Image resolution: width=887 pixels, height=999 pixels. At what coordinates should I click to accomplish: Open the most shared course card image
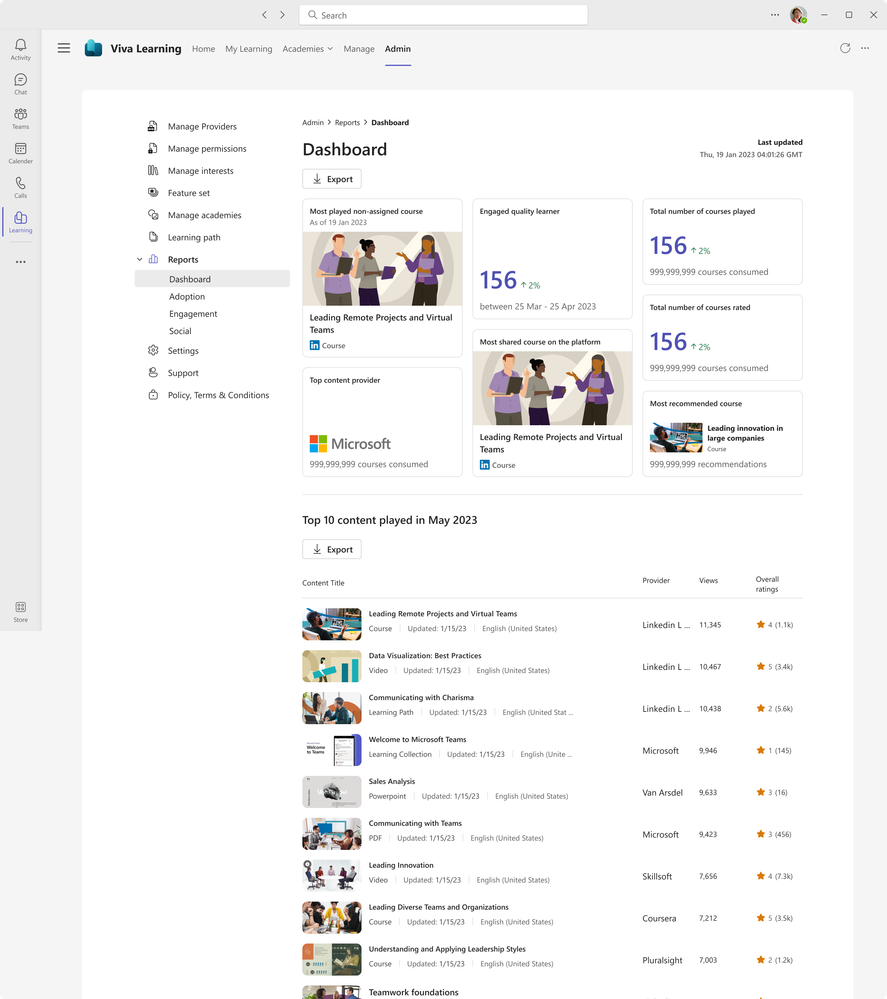(x=552, y=388)
